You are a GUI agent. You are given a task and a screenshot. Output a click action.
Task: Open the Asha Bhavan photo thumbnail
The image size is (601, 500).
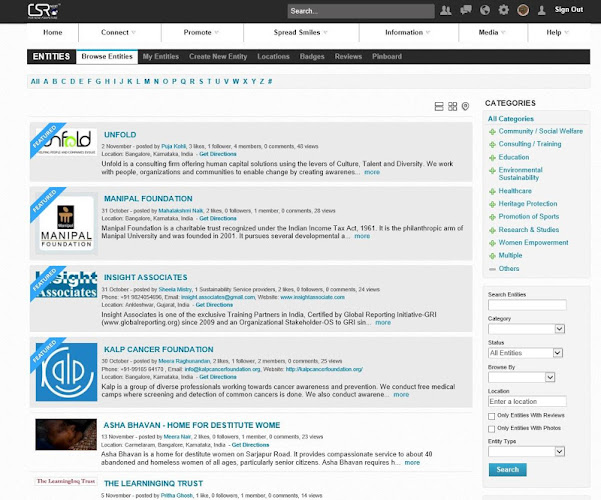pos(66,434)
